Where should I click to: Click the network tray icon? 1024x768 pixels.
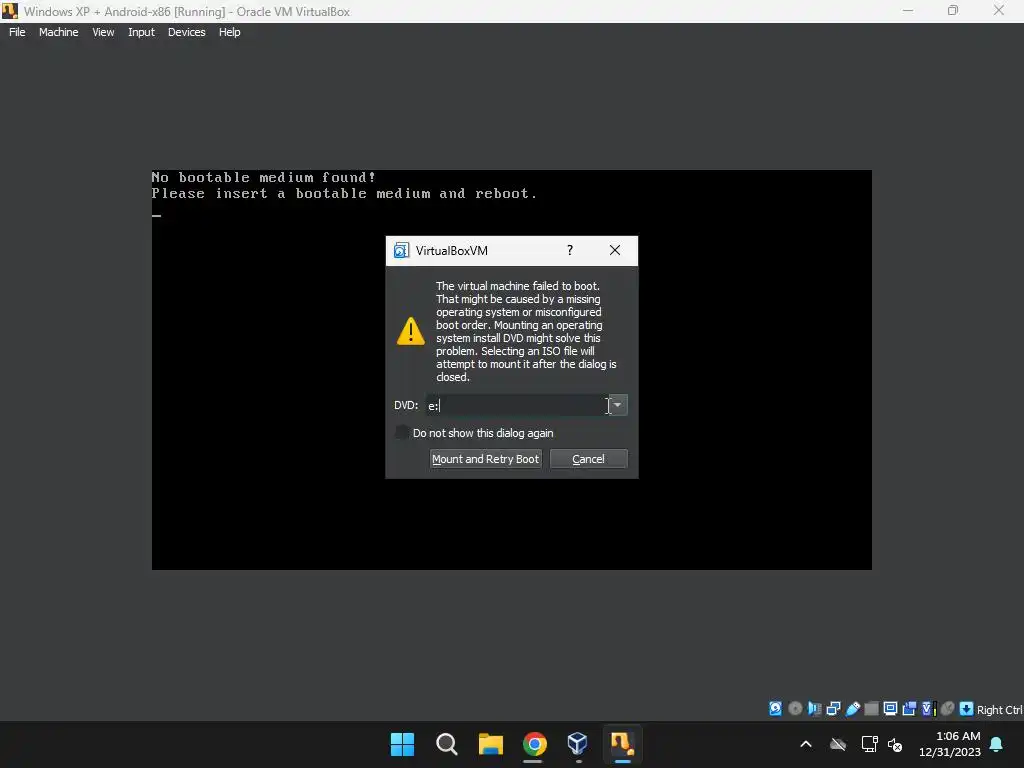[x=869, y=744]
